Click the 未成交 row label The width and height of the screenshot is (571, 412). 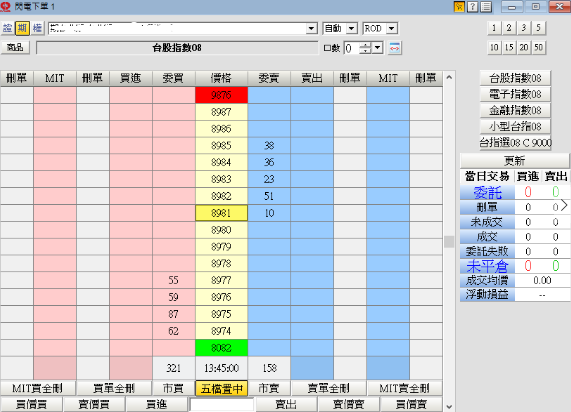(x=487, y=222)
